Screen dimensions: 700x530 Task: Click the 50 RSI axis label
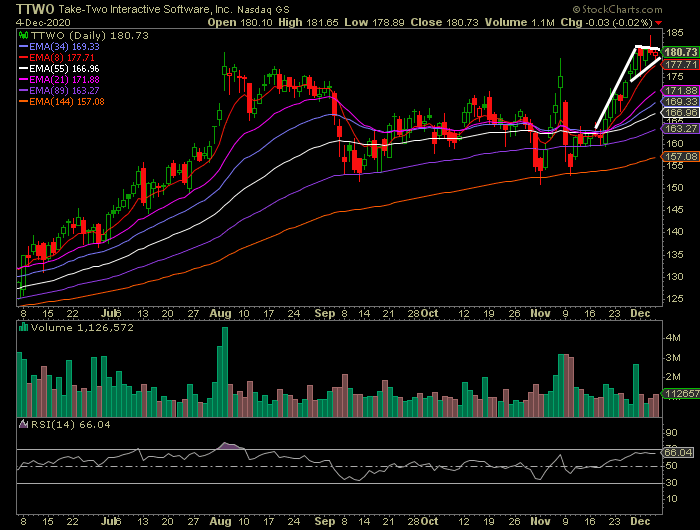[x=671, y=466]
